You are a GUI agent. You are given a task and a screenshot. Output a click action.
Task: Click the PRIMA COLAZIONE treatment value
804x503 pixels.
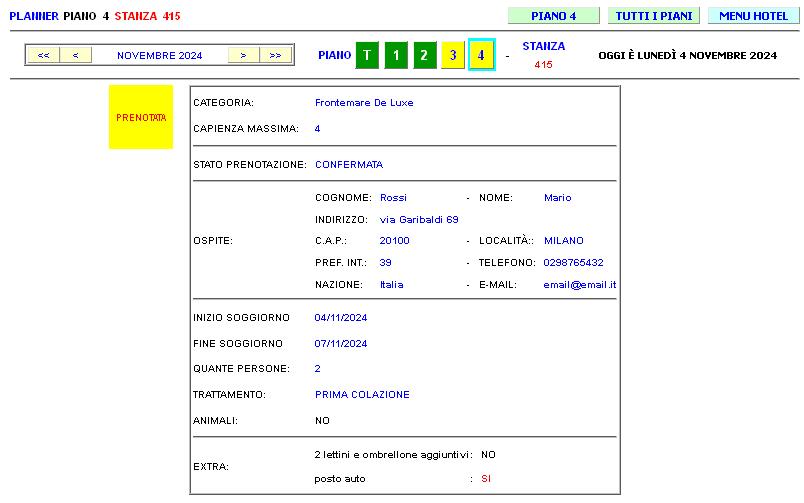coord(362,394)
